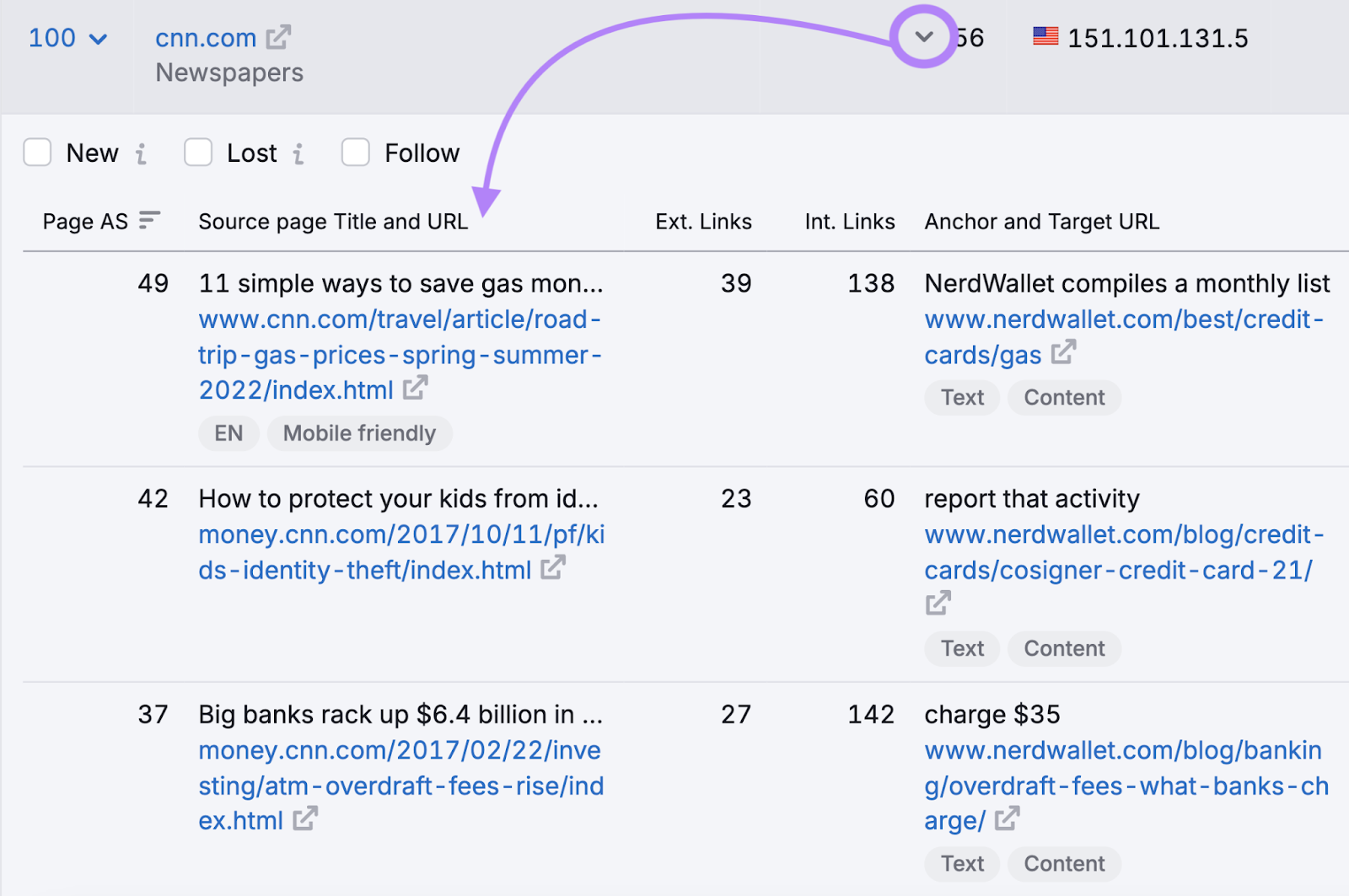Screen dimensions: 1349x896
Task: Open cnn.com in a new tab via its external link icon
Action: pyautogui.click(x=278, y=36)
